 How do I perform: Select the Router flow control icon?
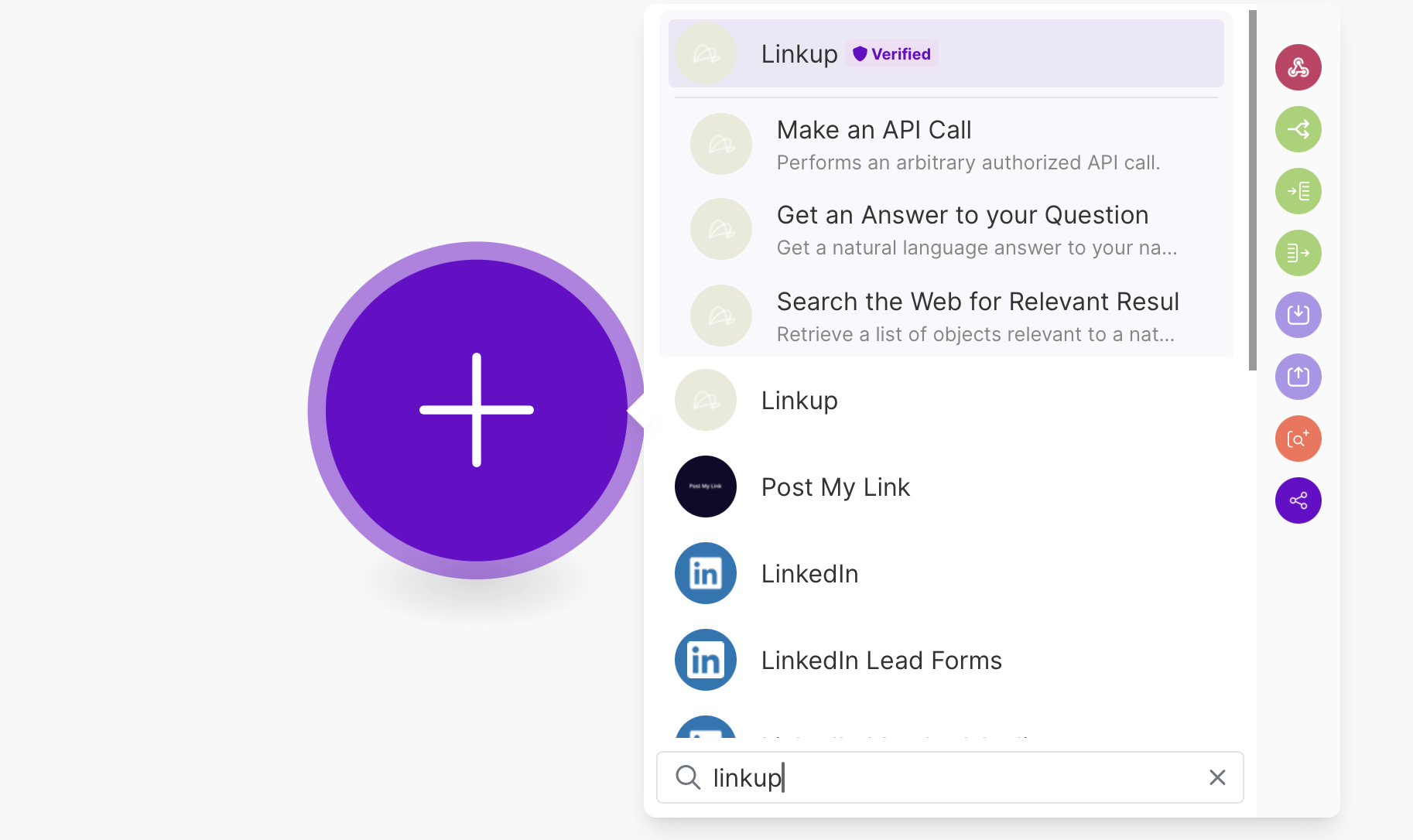tap(1298, 129)
